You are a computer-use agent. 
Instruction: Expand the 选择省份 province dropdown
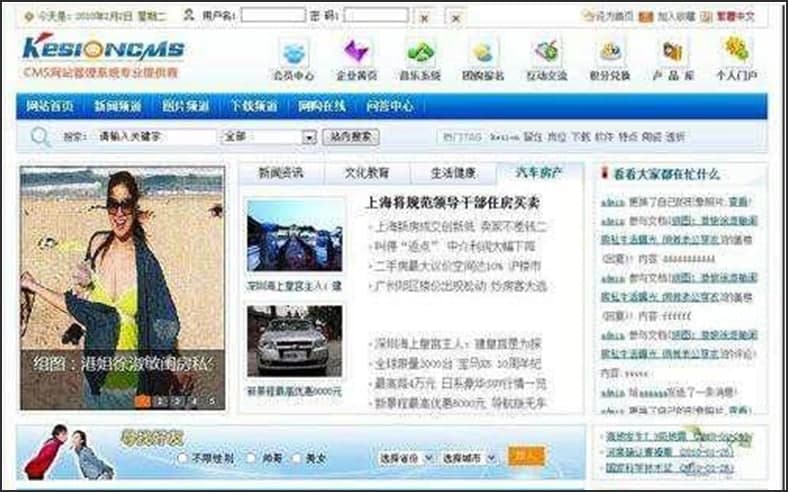[406, 458]
